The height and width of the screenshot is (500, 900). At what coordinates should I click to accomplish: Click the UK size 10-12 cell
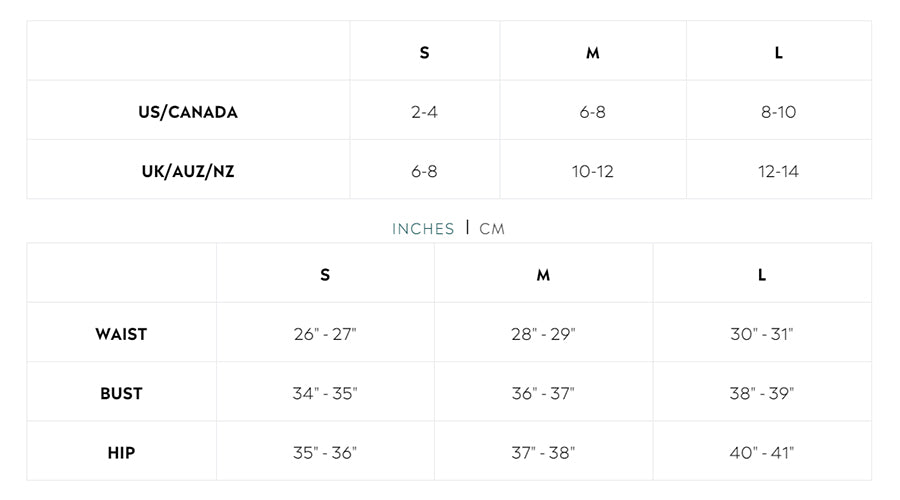[x=593, y=171]
